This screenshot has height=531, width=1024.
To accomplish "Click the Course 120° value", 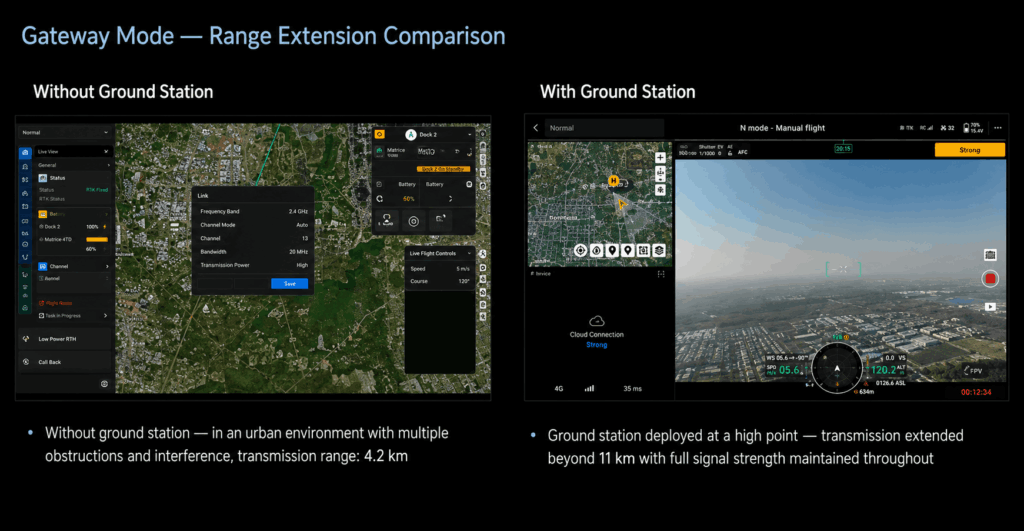I will tap(464, 282).
